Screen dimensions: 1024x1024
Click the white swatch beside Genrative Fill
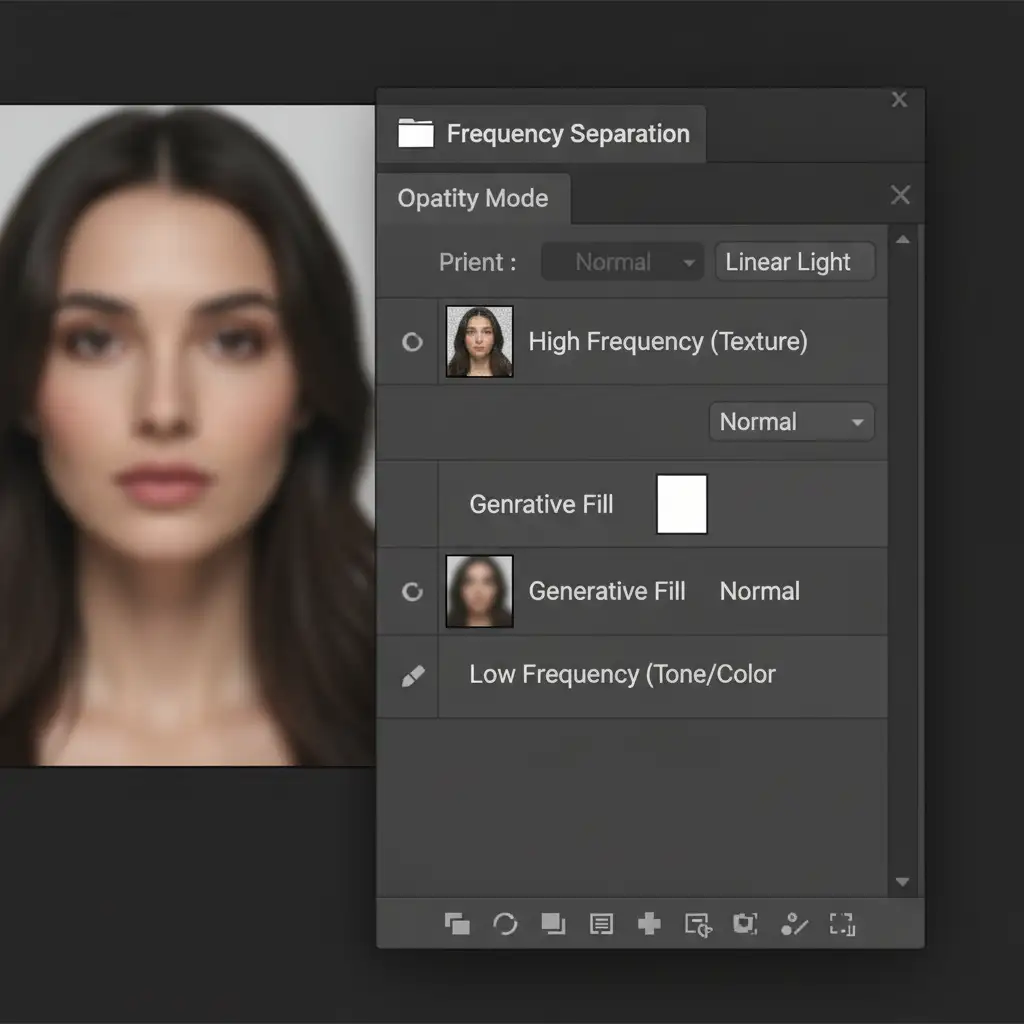681,504
